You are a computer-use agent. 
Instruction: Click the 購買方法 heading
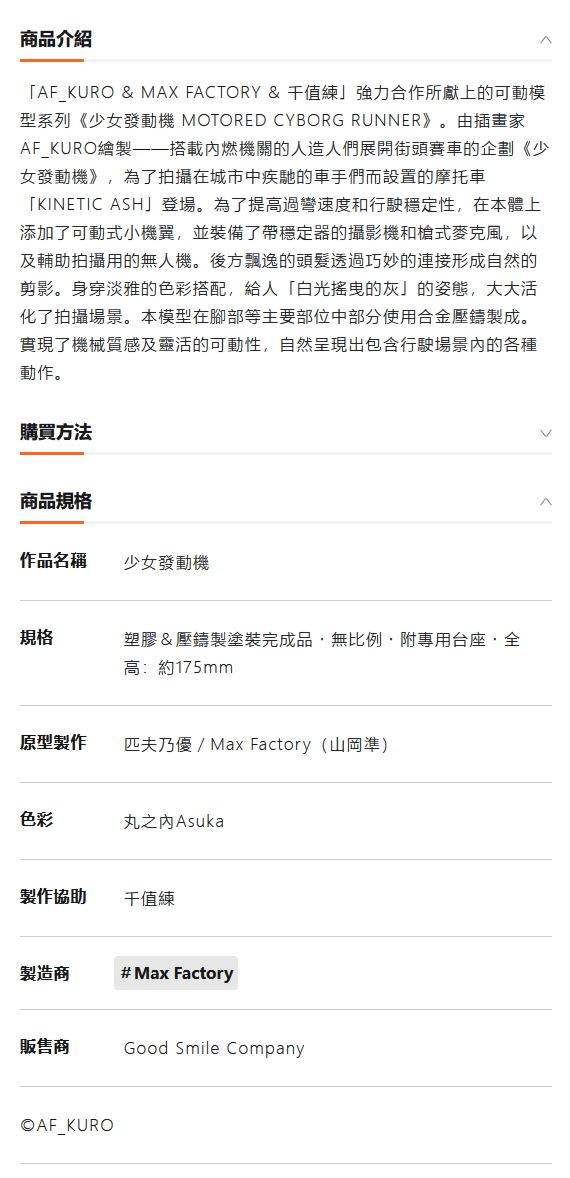[x=56, y=432]
